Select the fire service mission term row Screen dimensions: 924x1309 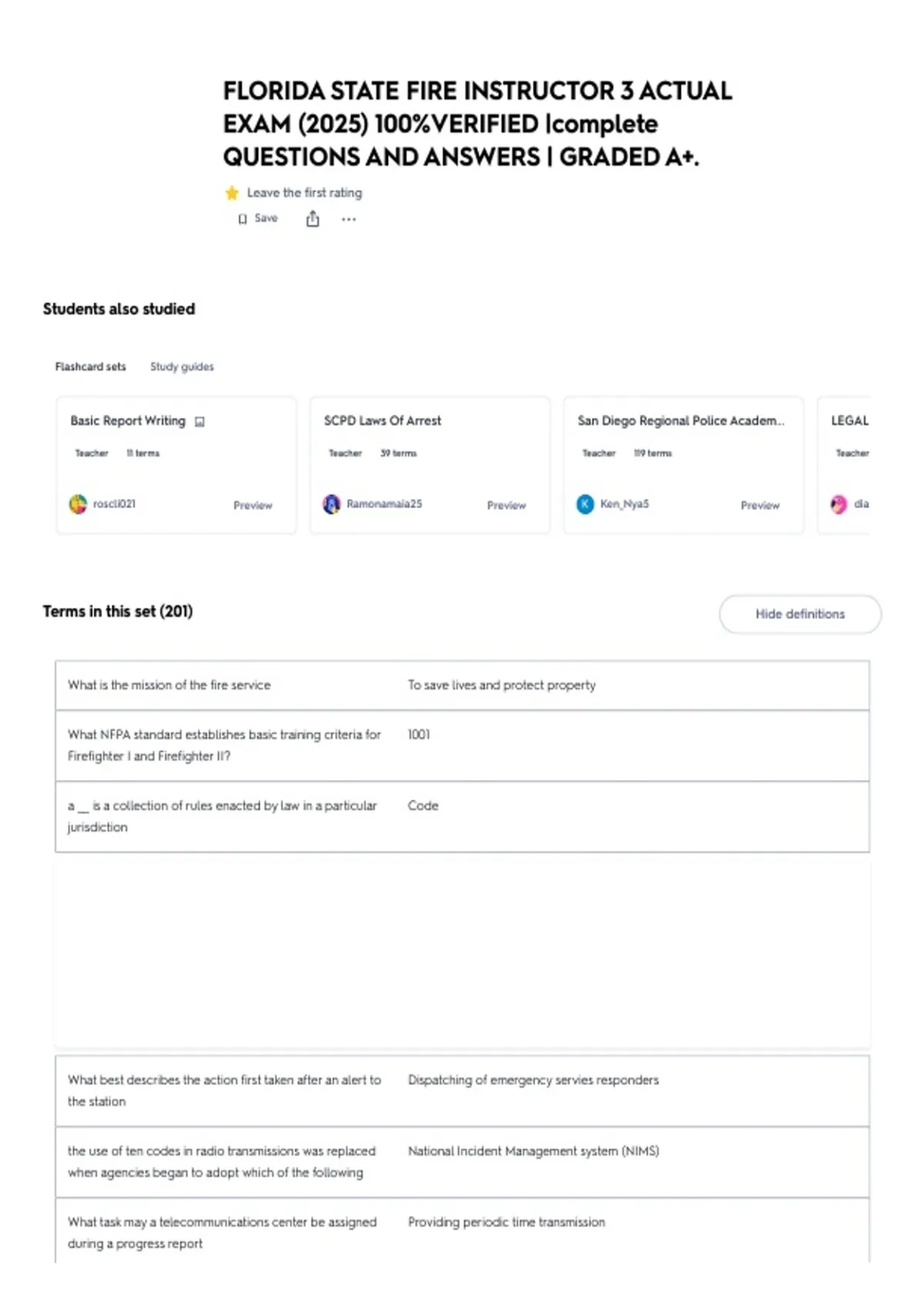tap(462, 685)
